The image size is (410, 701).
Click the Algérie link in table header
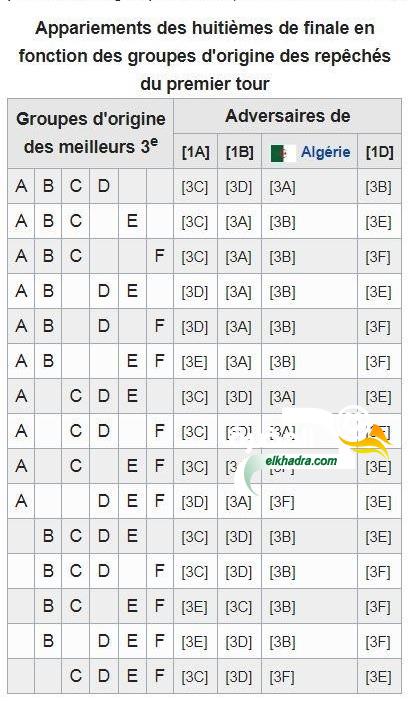[x=325, y=152]
